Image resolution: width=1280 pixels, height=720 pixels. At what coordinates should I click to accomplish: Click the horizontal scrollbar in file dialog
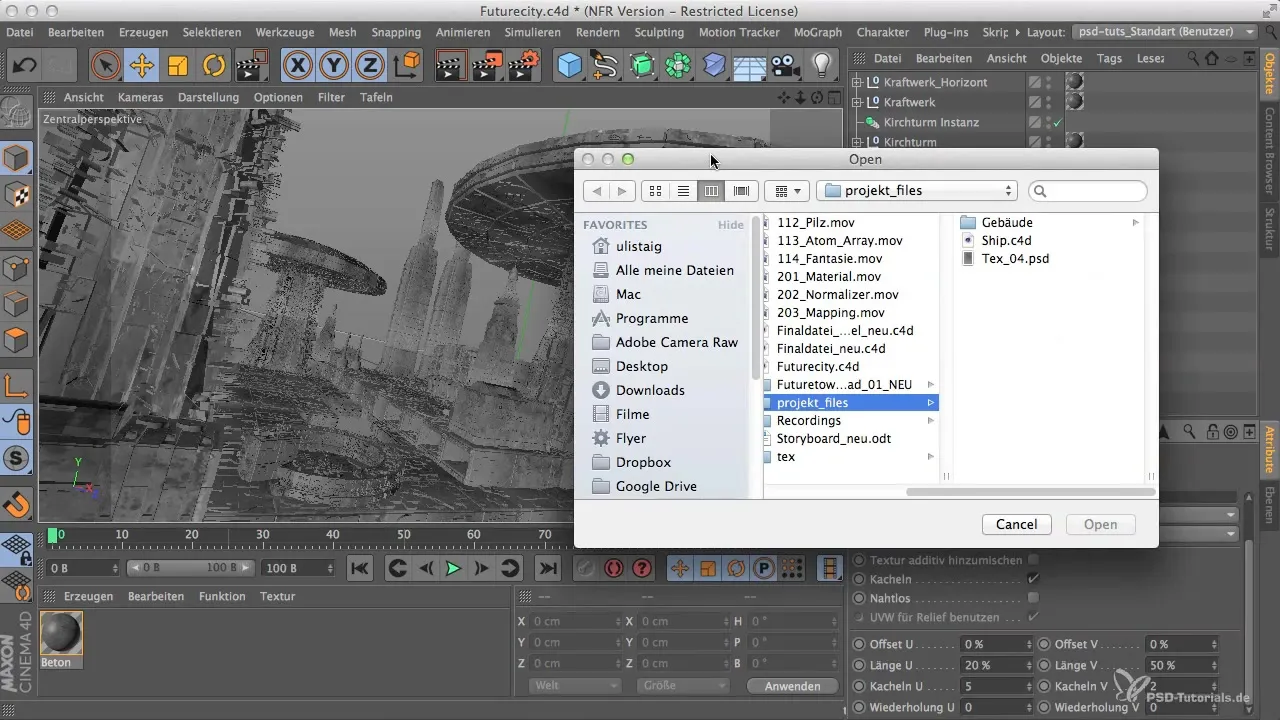(1030, 492)
